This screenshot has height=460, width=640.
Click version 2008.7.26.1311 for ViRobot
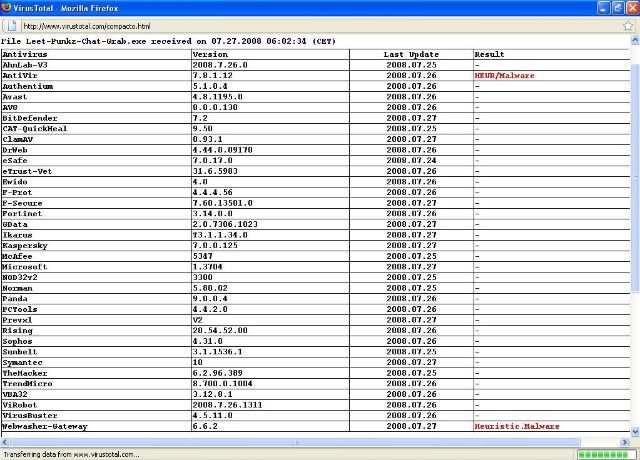tap(227, 405)
